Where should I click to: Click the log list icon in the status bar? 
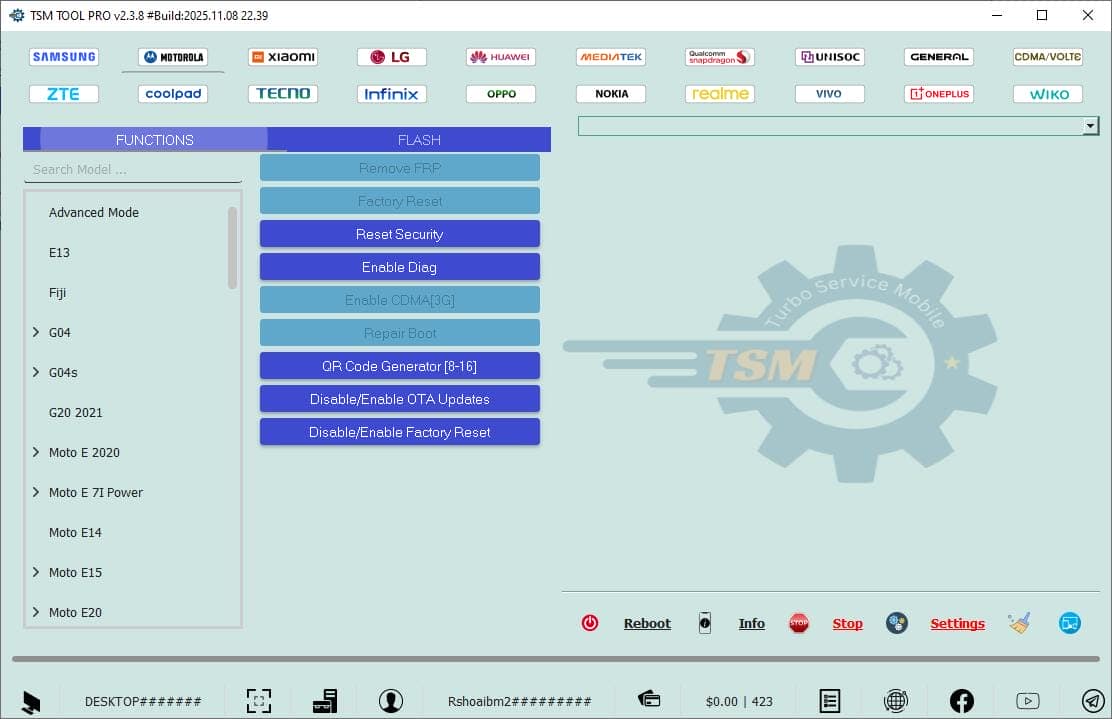(x=831, y=700)
